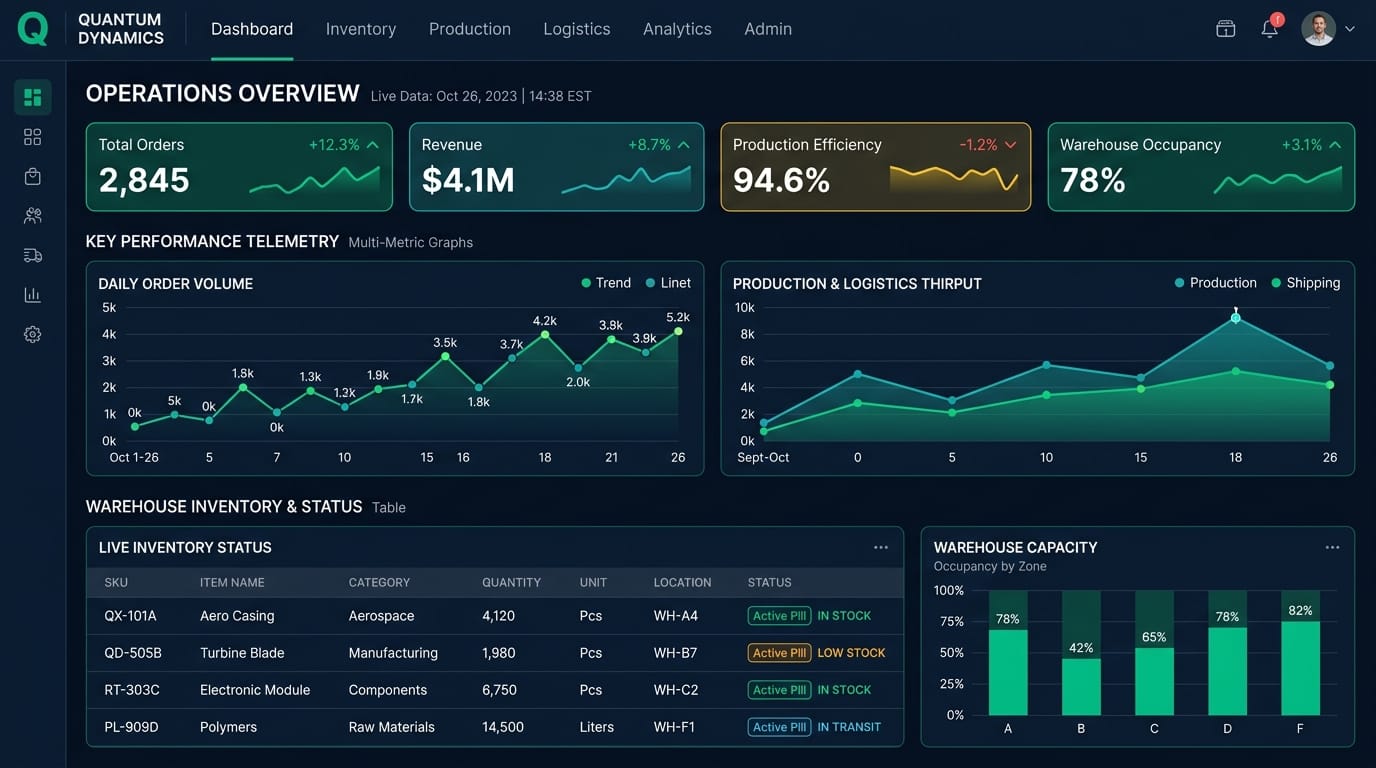Click zone C capacity bar at 65%
The image size is (1376, 768).
click(1154, 681)
